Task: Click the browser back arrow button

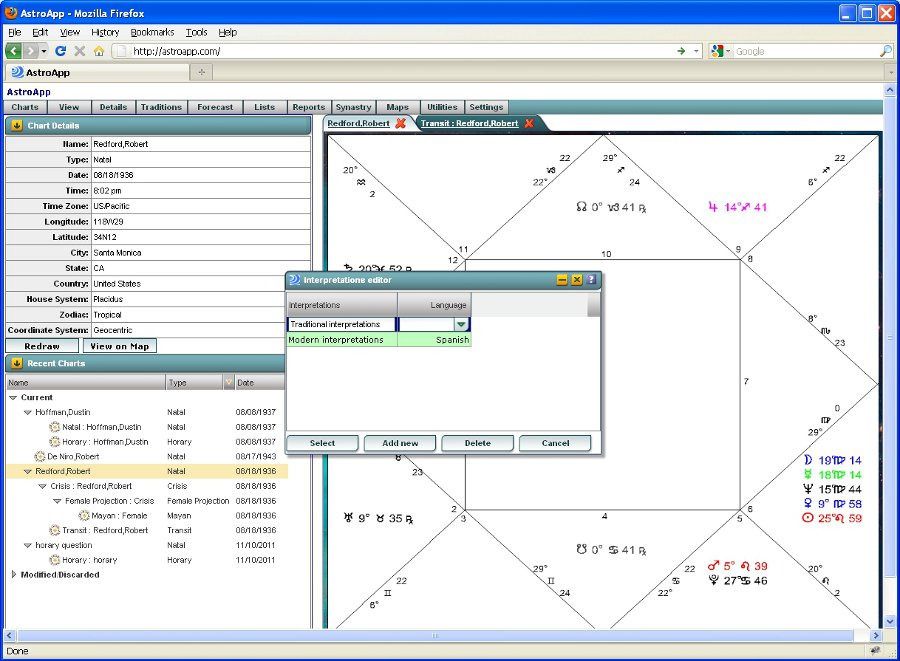Action: [x=14, y=51]
